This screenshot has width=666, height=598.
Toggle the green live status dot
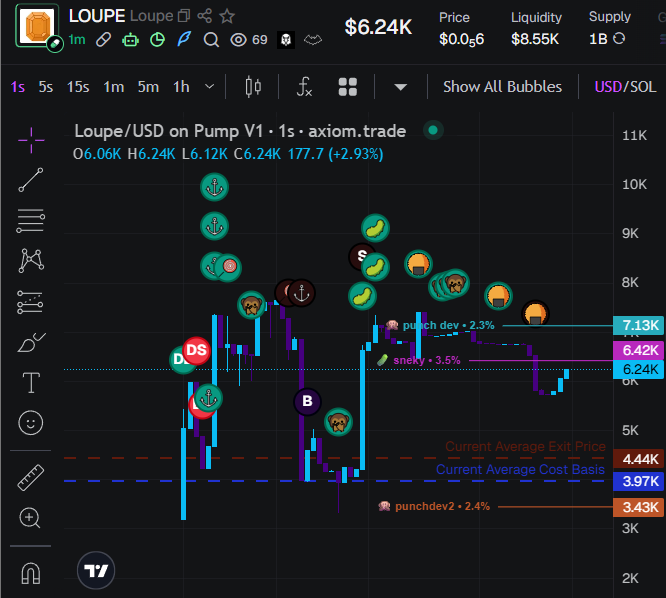coord(433,130)
